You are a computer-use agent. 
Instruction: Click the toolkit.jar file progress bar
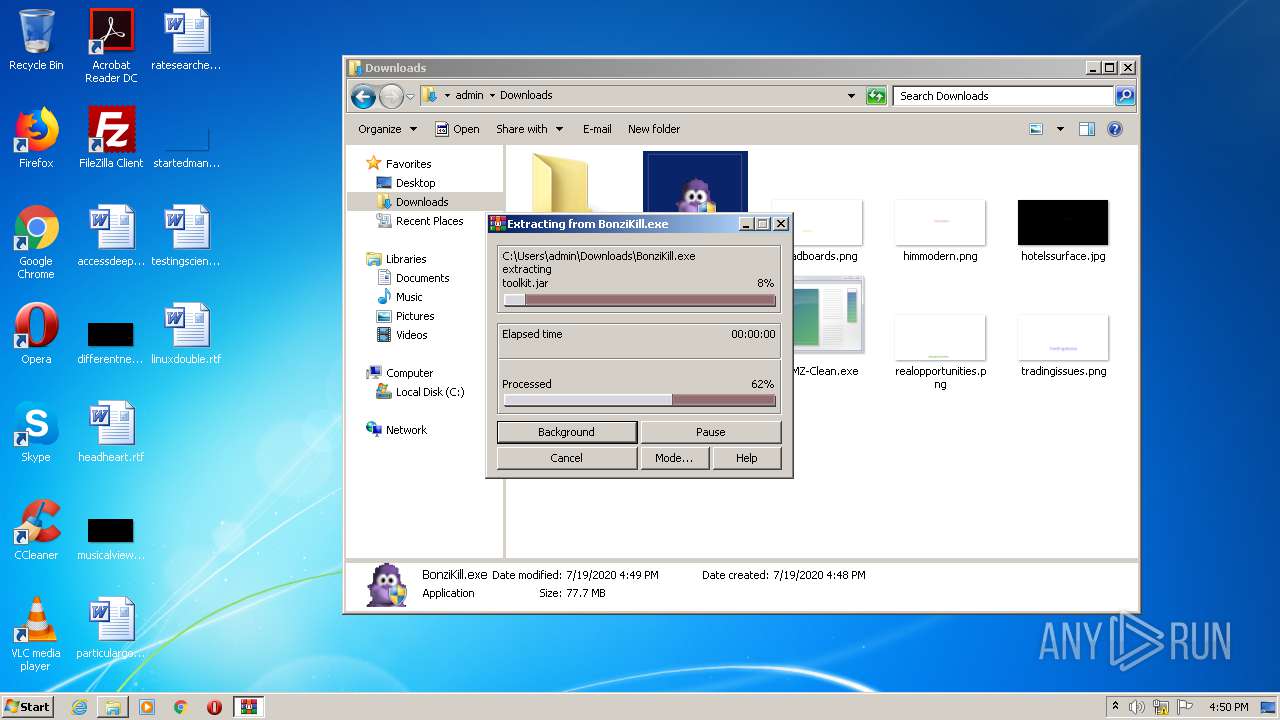(640, 300)
